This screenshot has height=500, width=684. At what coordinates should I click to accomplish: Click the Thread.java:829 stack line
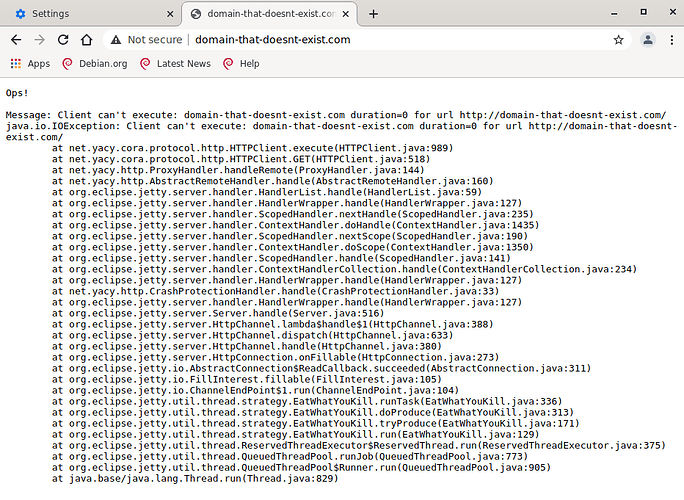click(195, 479)
